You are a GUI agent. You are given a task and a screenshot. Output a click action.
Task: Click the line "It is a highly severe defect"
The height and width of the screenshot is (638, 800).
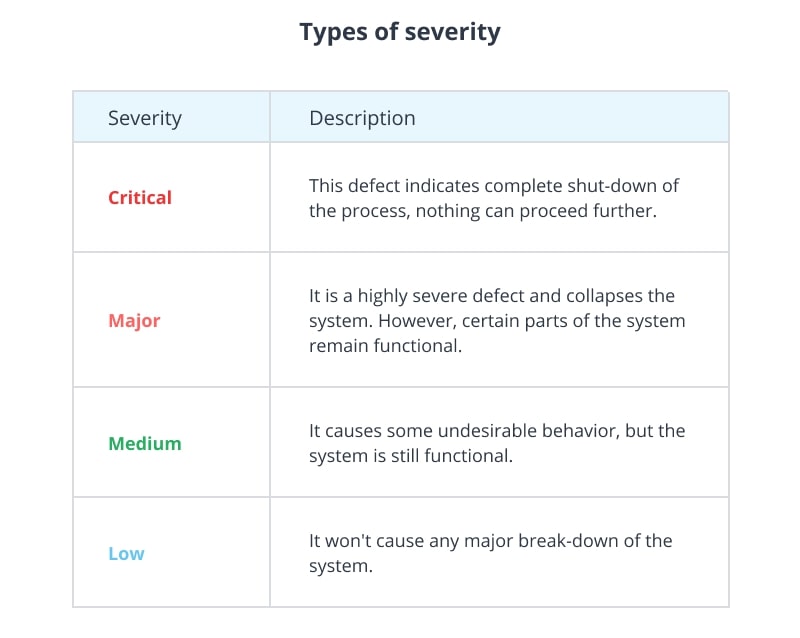492,297
